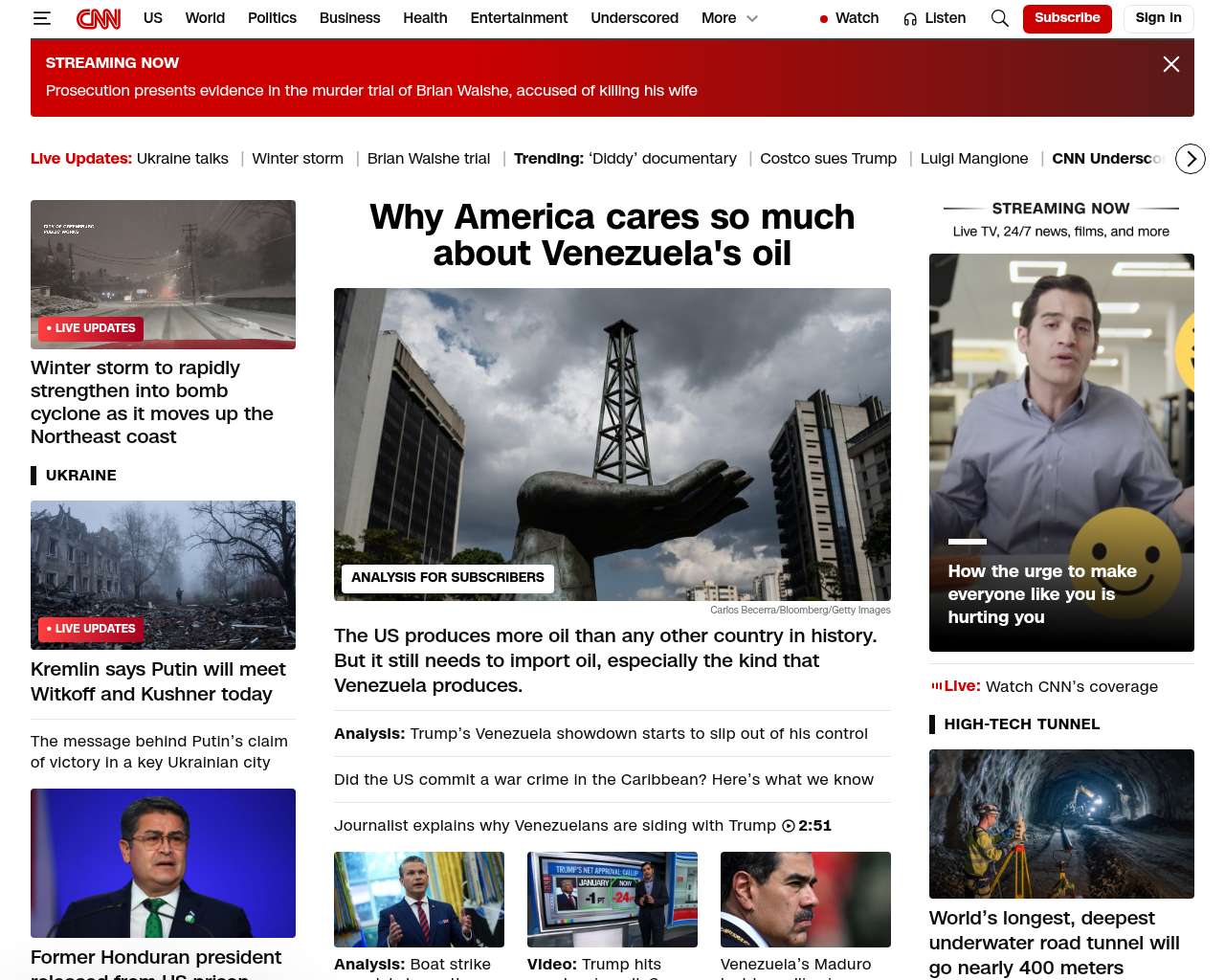Read Kremlin says Putin will meet Witkoff headline
The height and width of the screenshot is (980, 1225).
[158, 681]
